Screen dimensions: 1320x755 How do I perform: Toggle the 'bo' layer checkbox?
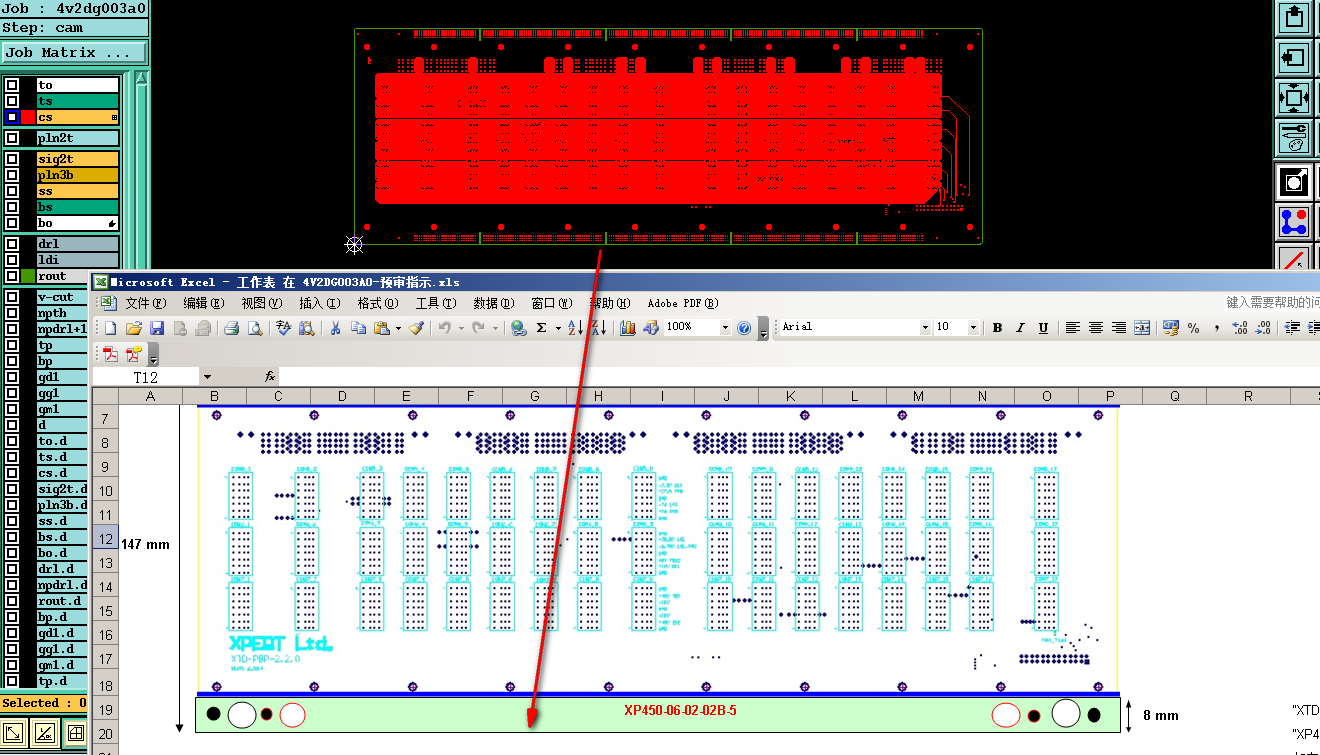point(12,223)
